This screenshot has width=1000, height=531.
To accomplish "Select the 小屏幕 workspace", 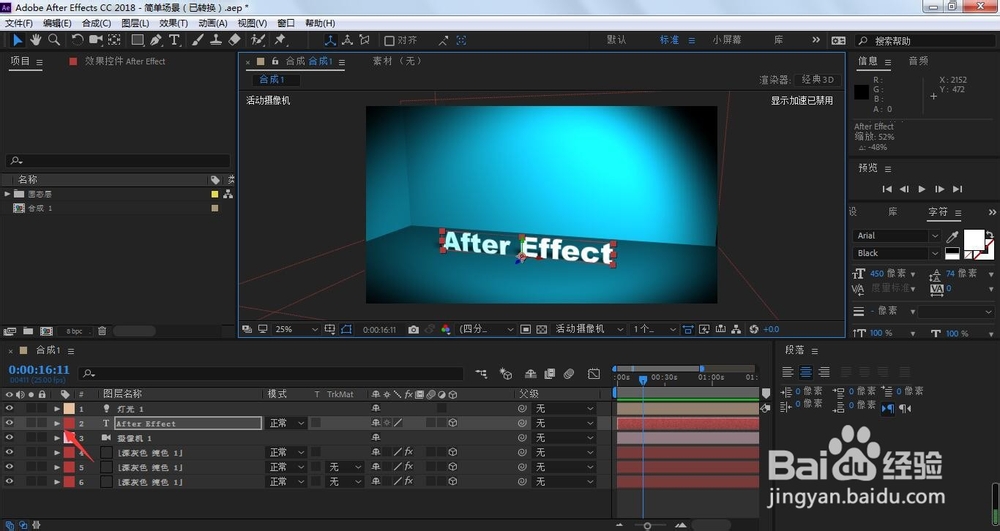I will [x=727, y=40].
